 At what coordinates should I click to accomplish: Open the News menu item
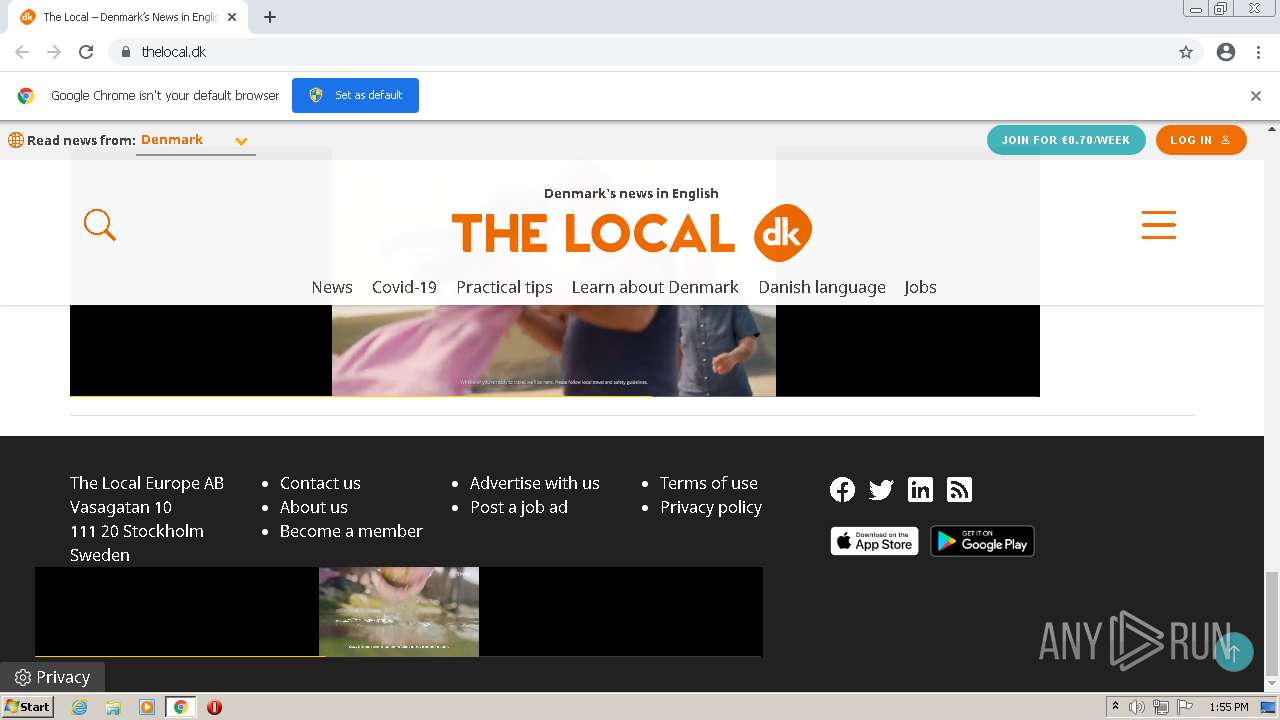(332, 287)
